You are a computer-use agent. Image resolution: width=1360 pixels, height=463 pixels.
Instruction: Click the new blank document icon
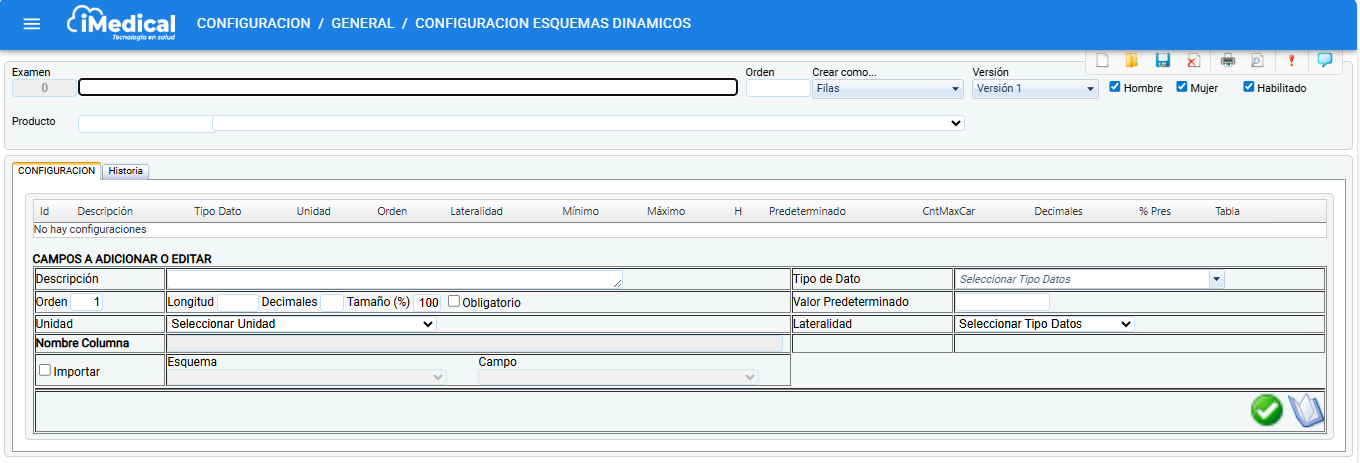coord(1102,60)
